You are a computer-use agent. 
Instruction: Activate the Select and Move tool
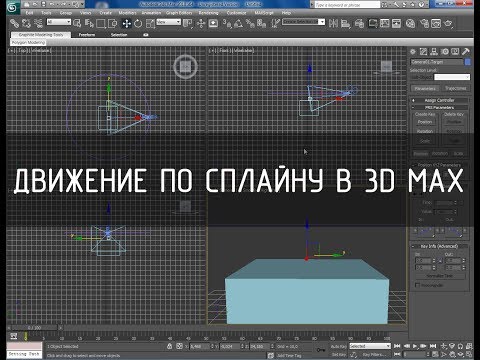click(127, 23)
